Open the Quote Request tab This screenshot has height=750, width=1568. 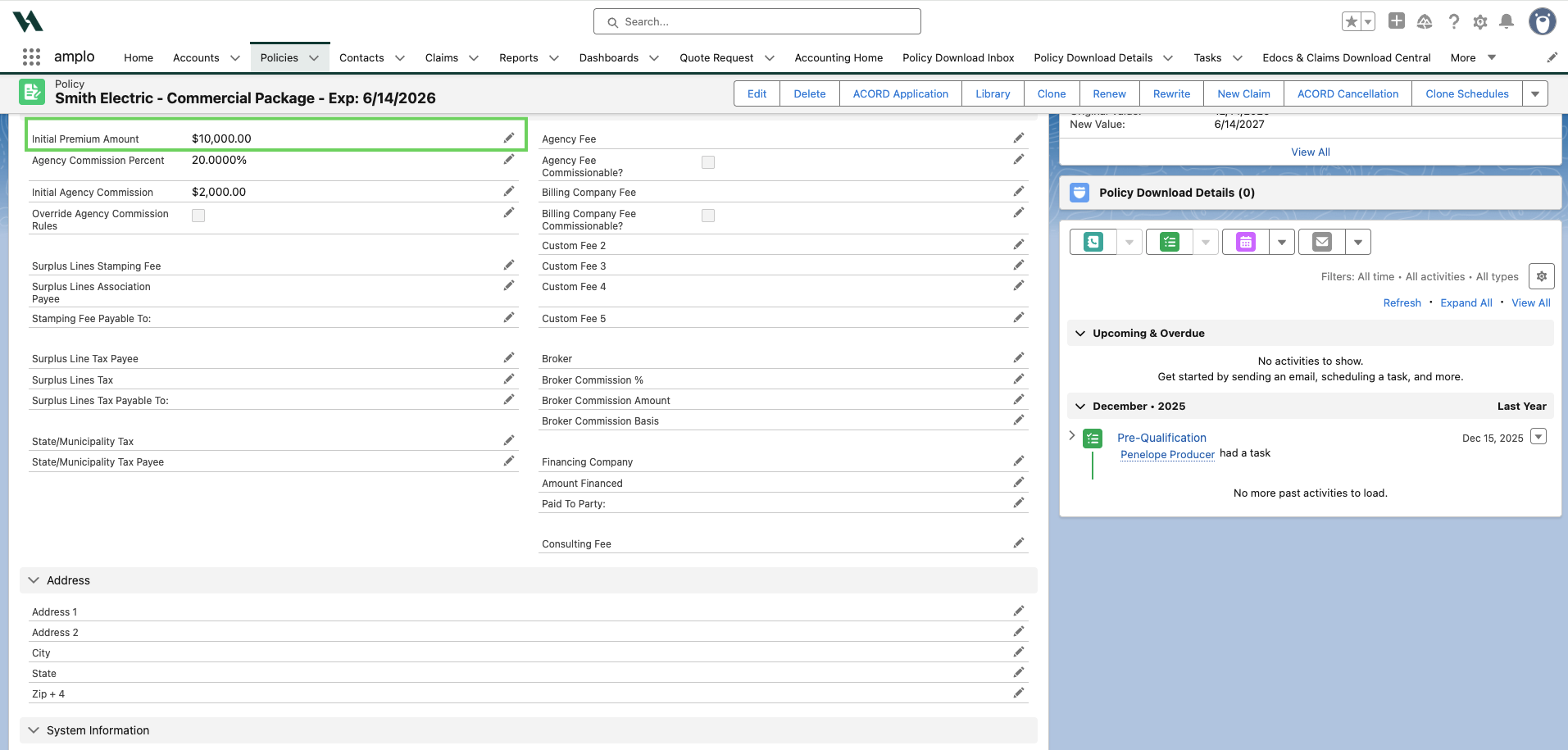pos(716,58)
